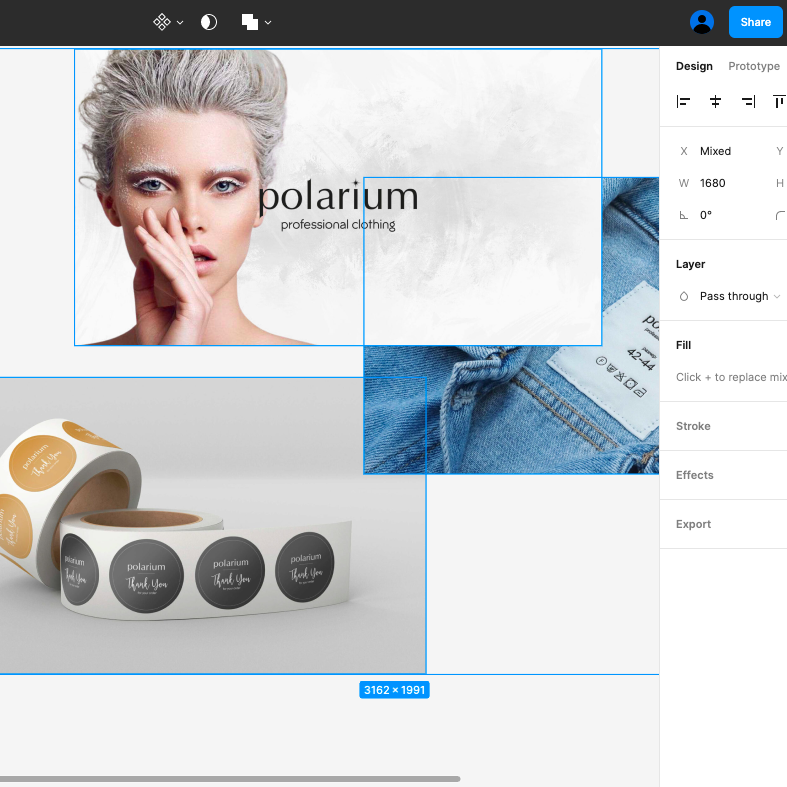
Task: Select the sticker roll mockup image
Action: 213,525
